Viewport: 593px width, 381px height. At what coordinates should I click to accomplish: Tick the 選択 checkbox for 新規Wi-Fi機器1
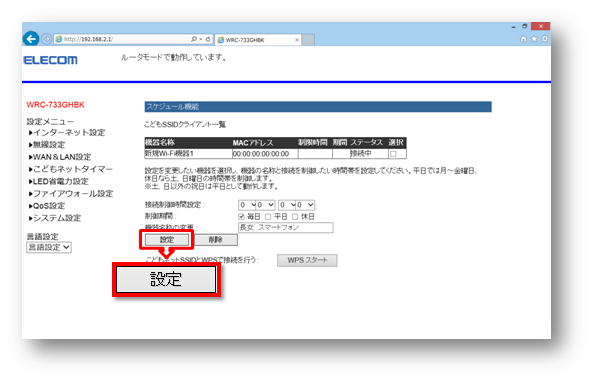pos(393,154)
